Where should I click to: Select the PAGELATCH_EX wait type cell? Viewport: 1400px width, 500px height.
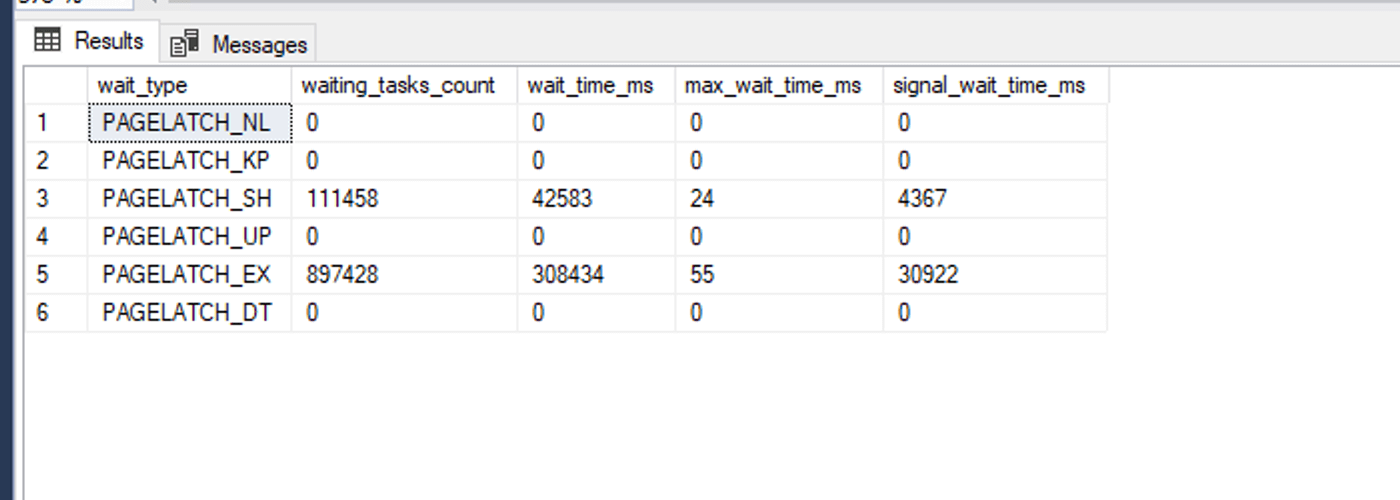pyautogui.click(x=190, y=275)
